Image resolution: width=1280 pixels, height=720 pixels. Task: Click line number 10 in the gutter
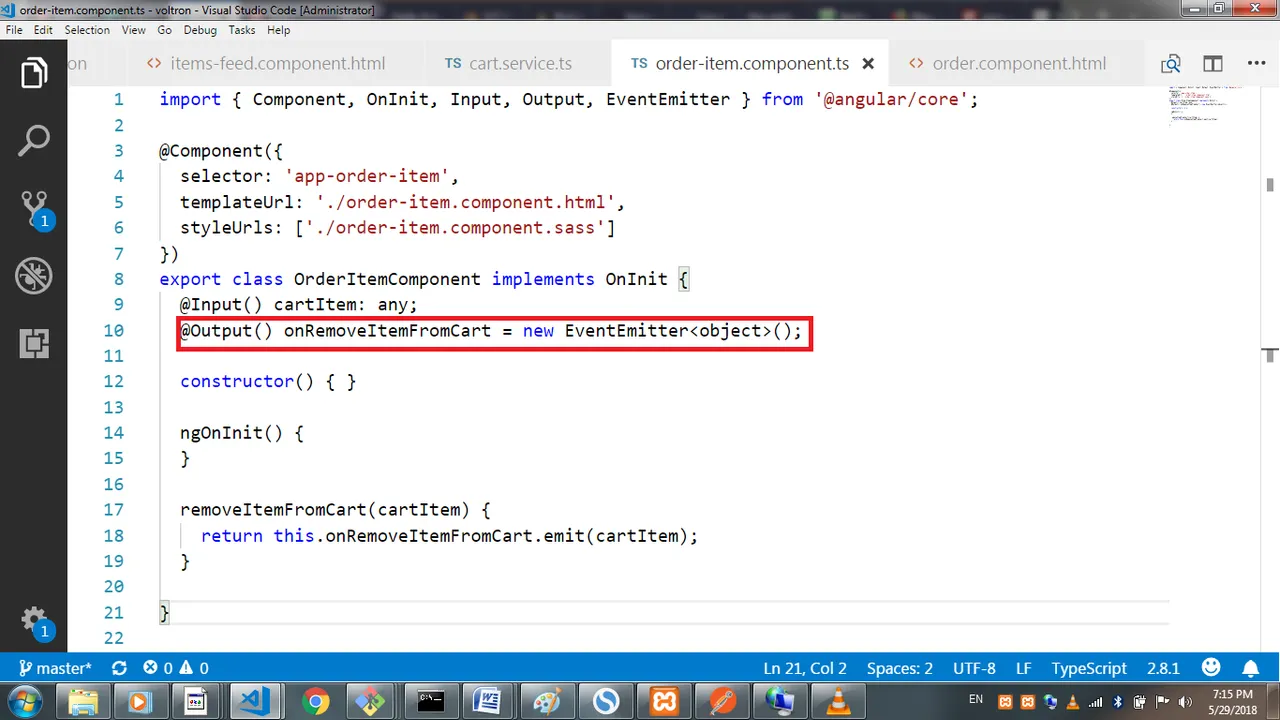pyautogui.click(x=113, y=330)
